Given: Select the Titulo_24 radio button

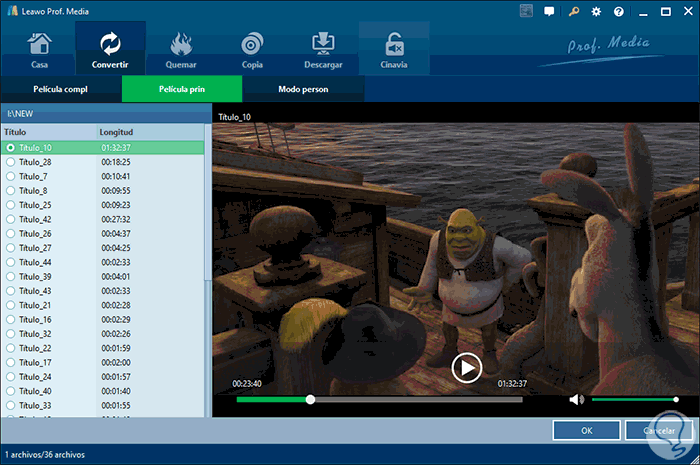Looking at the screenshot, I should (10, 377).
